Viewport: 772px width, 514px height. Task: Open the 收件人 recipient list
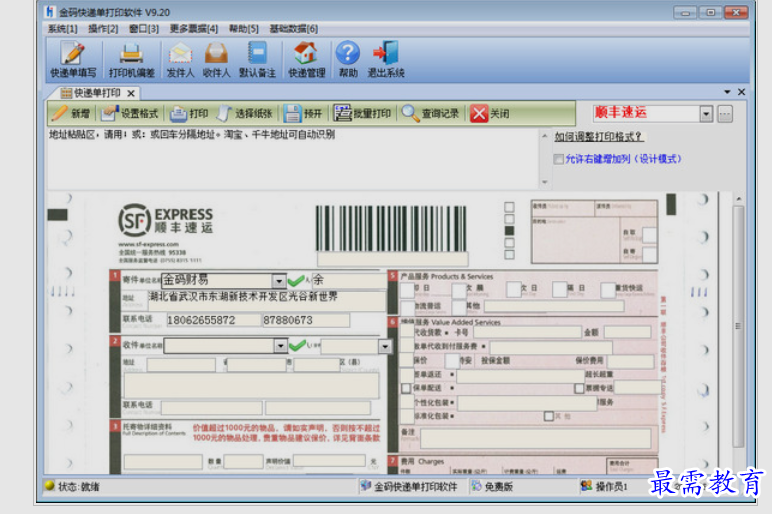(216, 60)
